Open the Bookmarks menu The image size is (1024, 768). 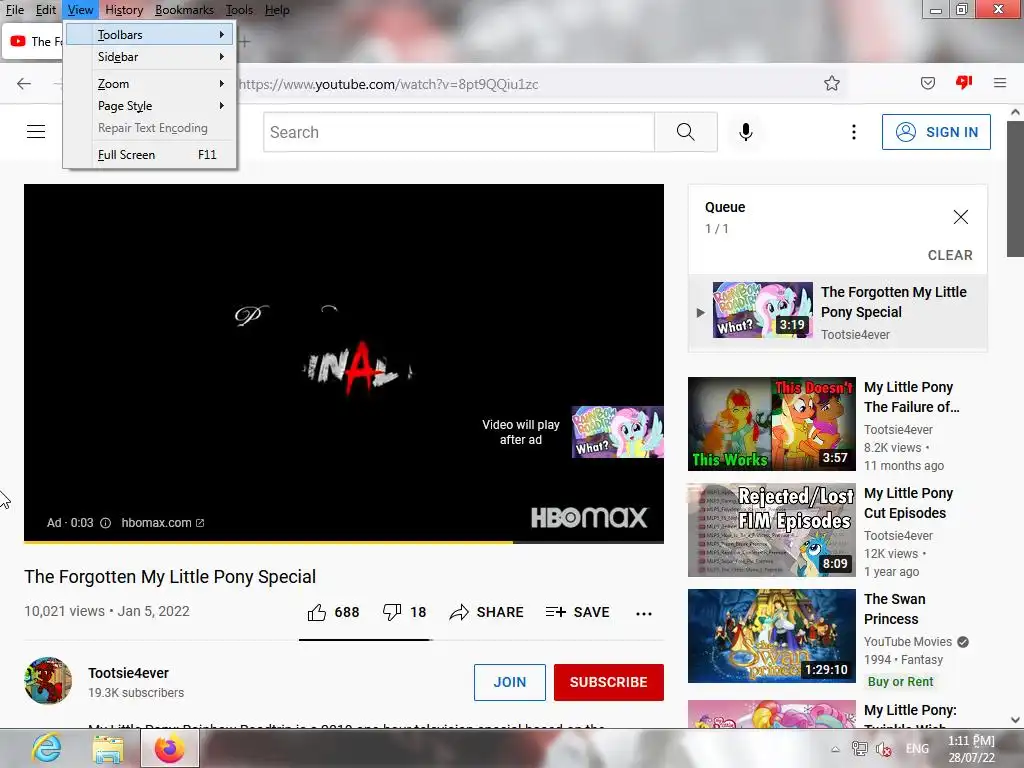tap(184, 10)
